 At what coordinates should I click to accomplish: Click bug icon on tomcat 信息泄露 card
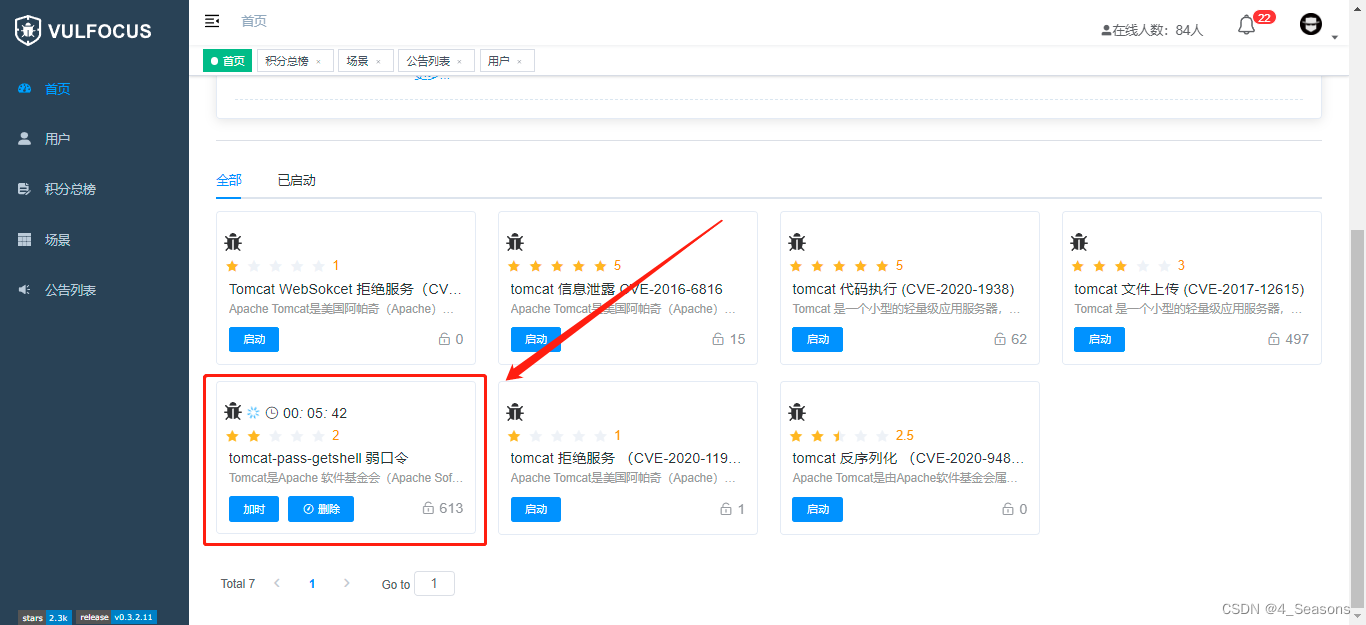(x=515, y=241)
